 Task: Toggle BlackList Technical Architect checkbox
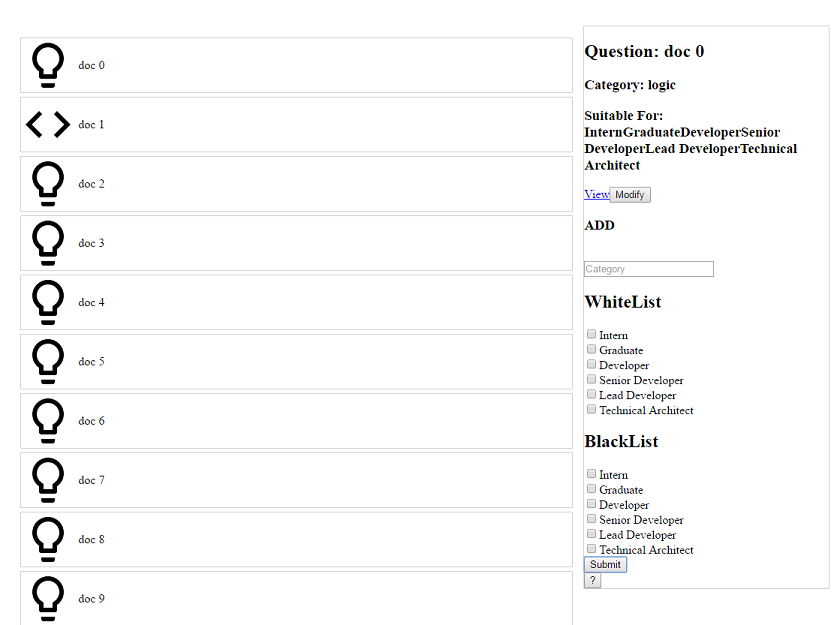coord(591,549)
